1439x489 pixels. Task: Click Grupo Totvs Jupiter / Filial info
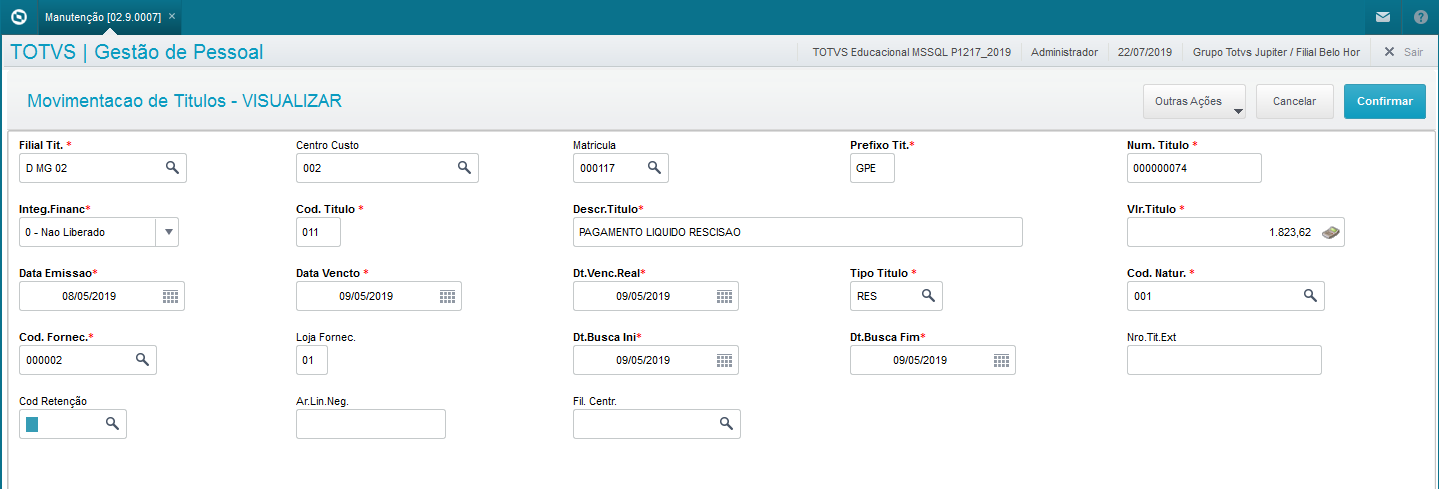[1276, 52]
